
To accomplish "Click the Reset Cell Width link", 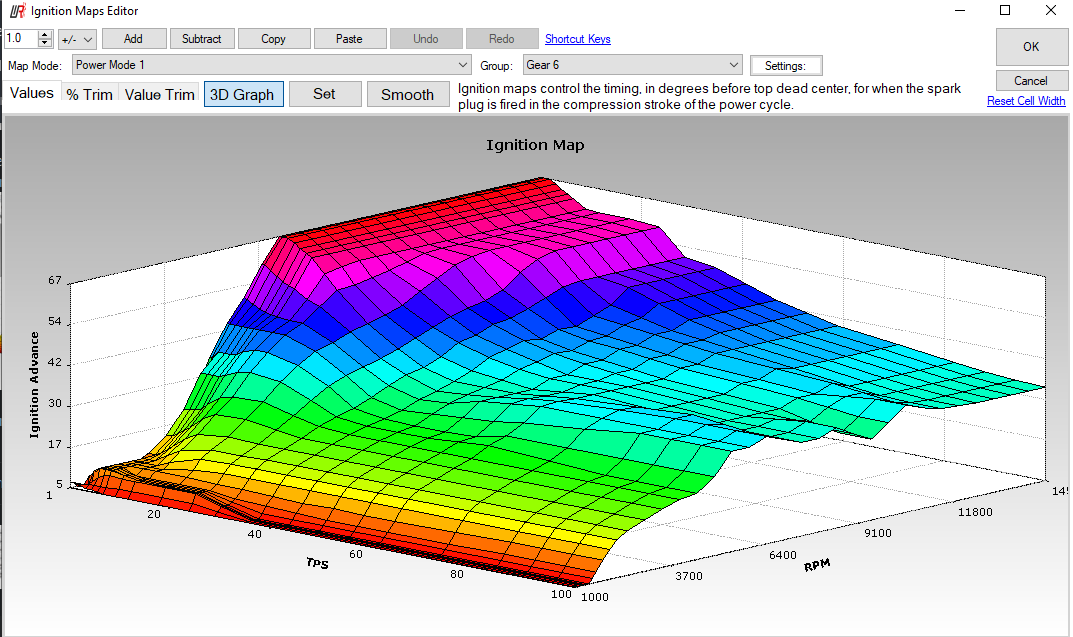I will coord(1026,101).
